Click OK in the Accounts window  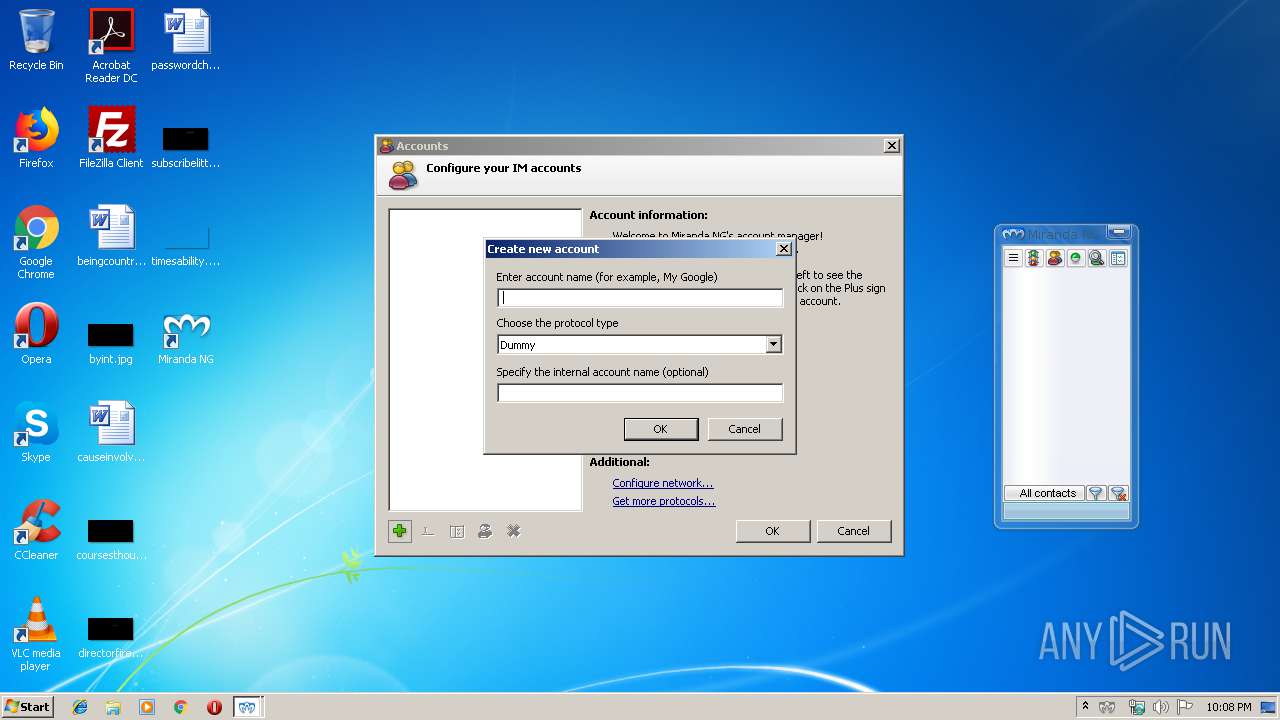tap(772, 531)
